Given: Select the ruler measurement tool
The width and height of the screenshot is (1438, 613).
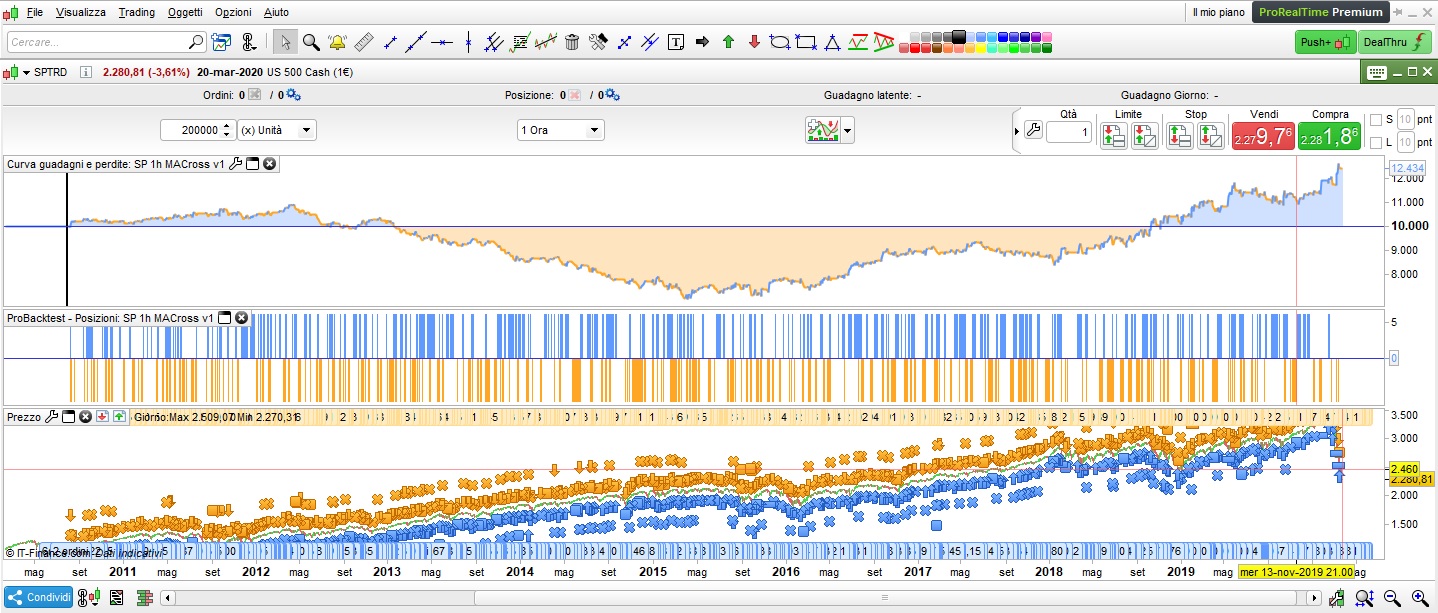Looking at the screenshot, I should point(363,42).
